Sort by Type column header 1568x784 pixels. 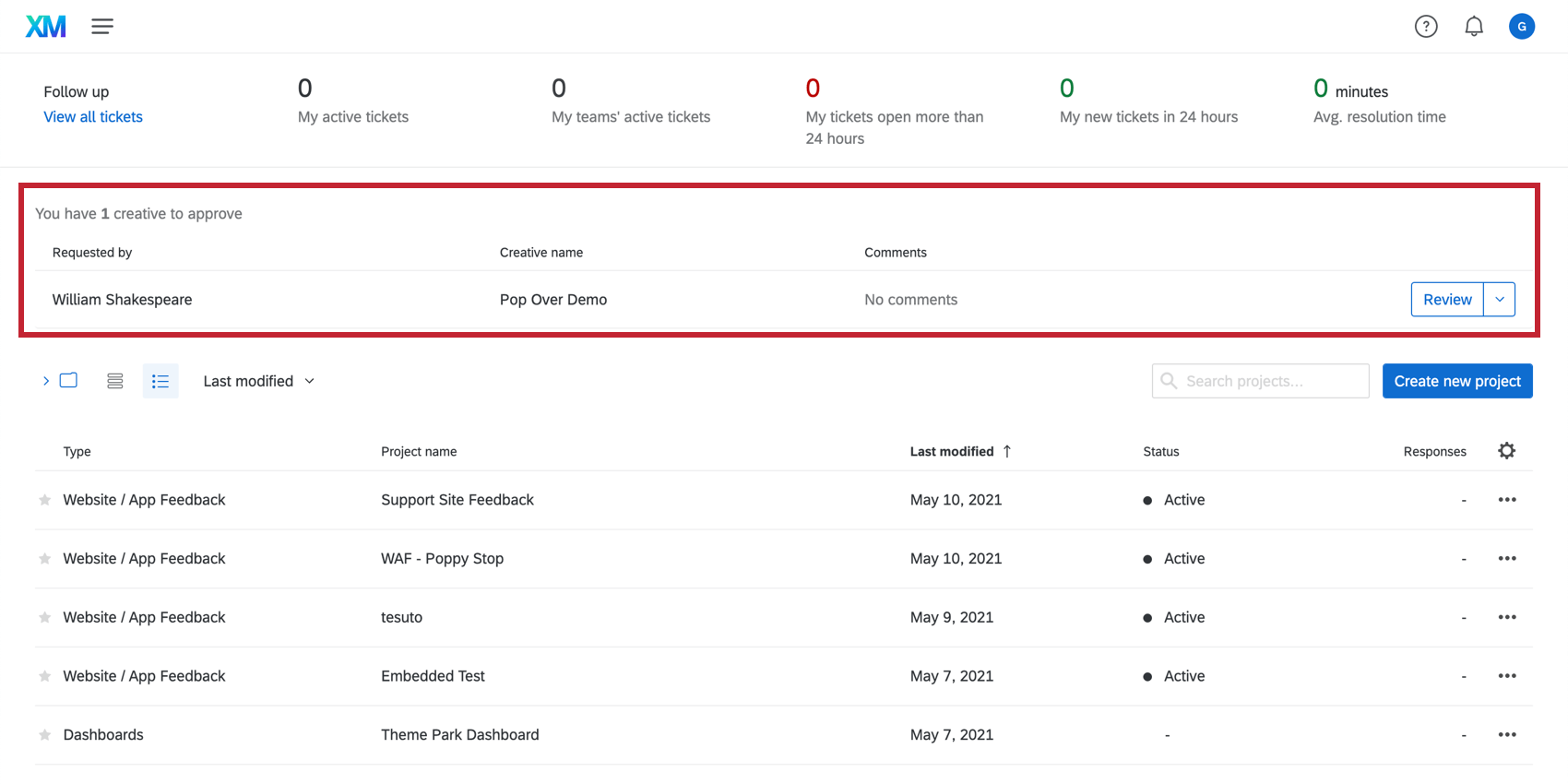click(x=77, y=452)
